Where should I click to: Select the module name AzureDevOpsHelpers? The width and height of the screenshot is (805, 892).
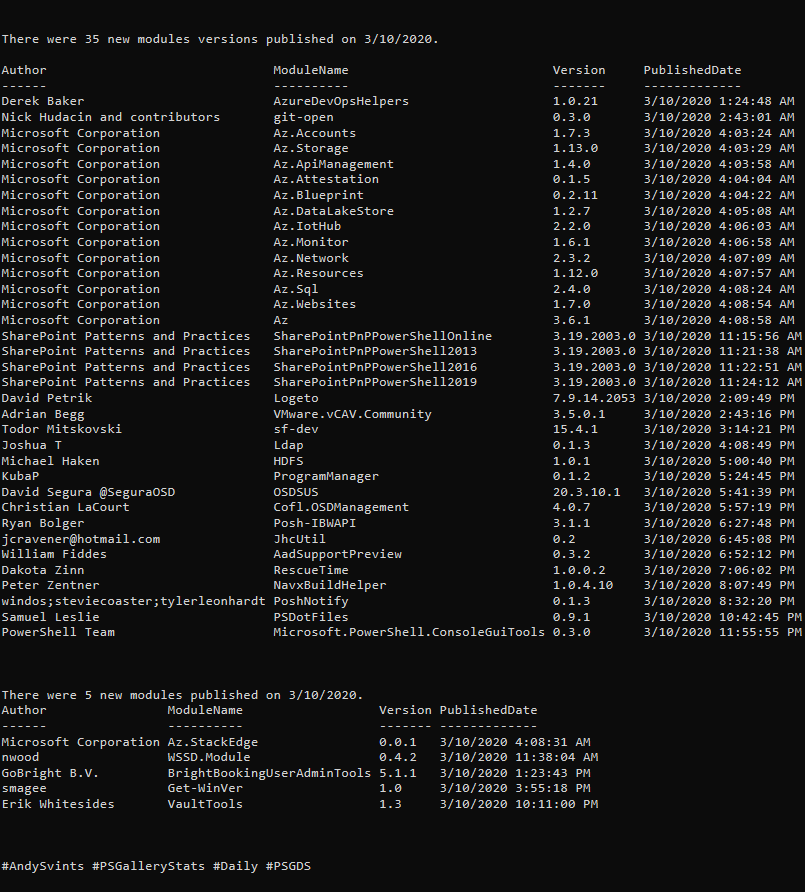[x=341, y=101]
